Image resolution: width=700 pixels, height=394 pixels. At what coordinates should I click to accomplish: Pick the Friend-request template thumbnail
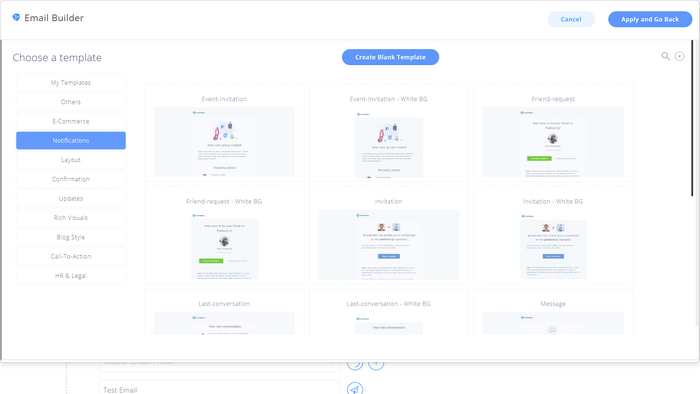click(553, 142)
